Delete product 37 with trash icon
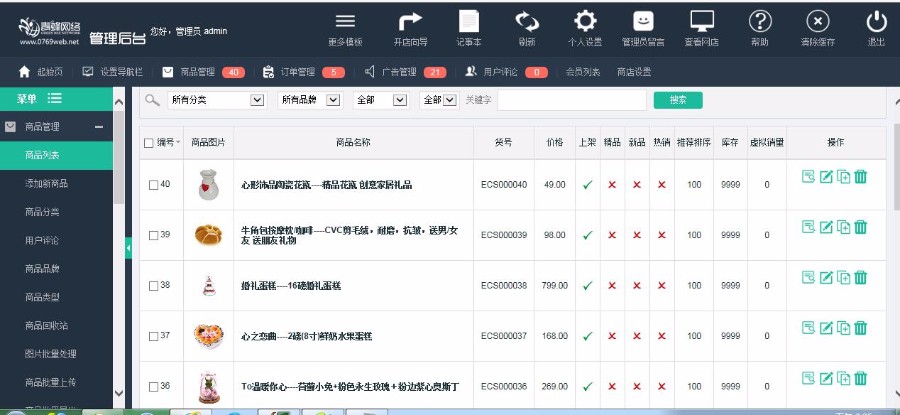Screen dimensions: 900x415 tap(860, 328)
